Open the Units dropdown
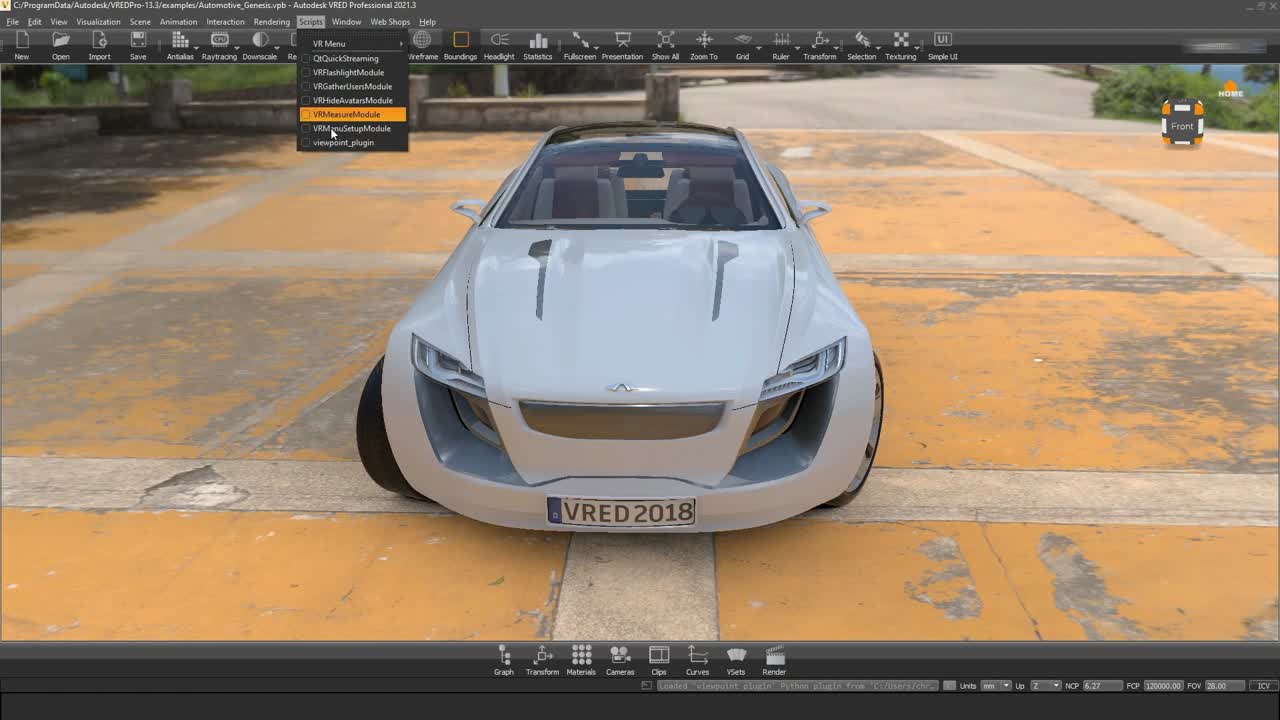1280x720 pixels. (996, 686)
